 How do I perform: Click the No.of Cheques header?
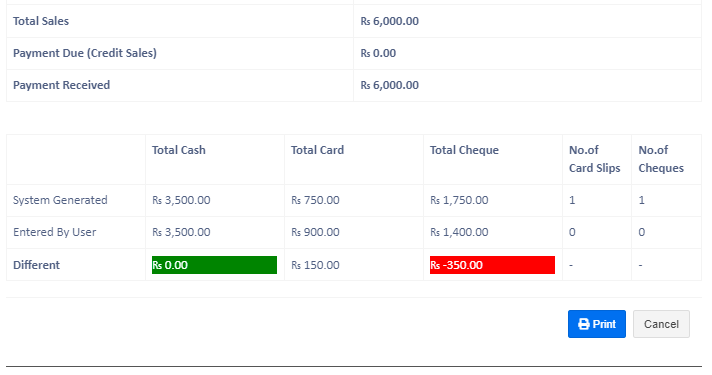pyautogui.click(x=661, y=159)
